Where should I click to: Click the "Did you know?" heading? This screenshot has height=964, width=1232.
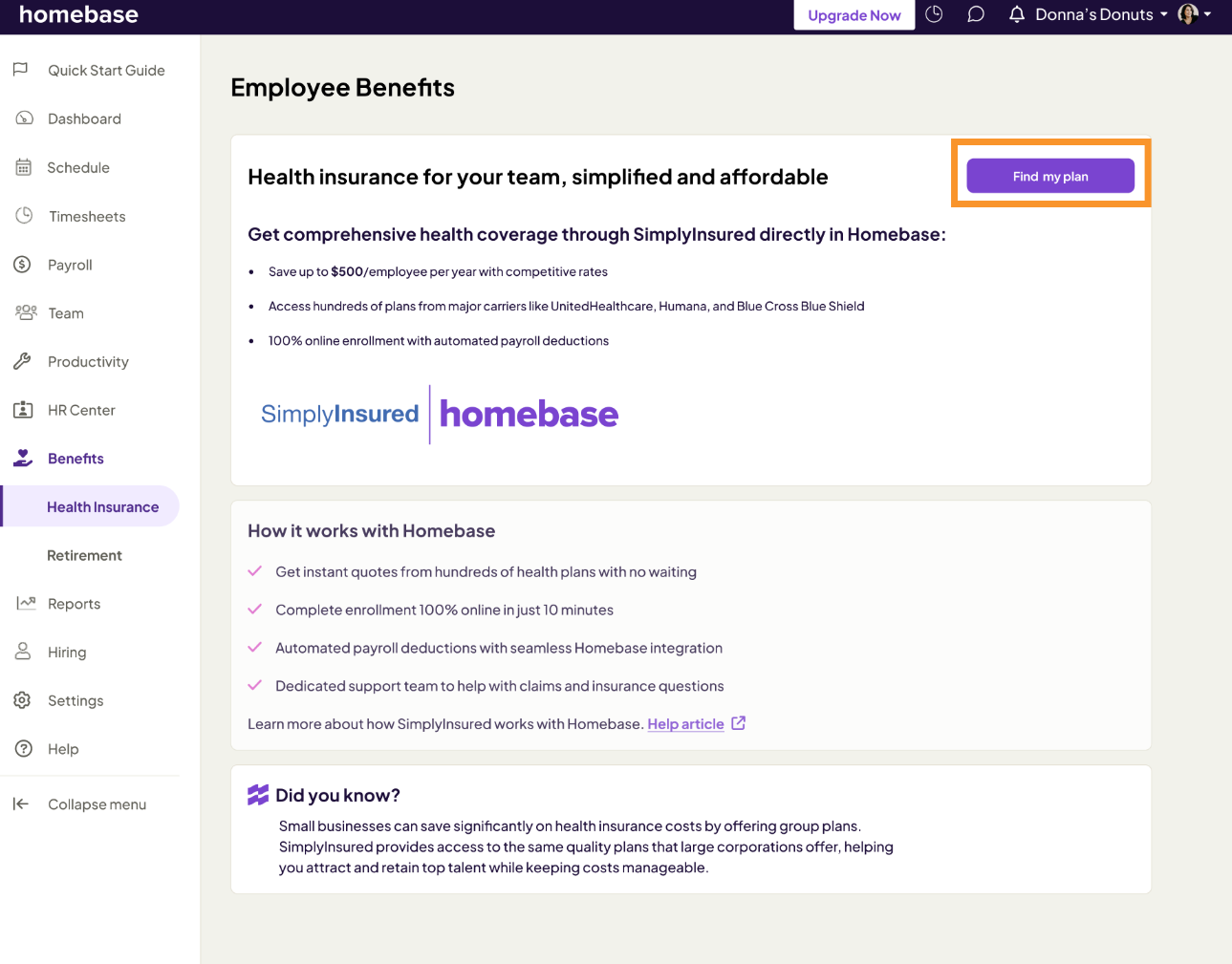point(337,795)
